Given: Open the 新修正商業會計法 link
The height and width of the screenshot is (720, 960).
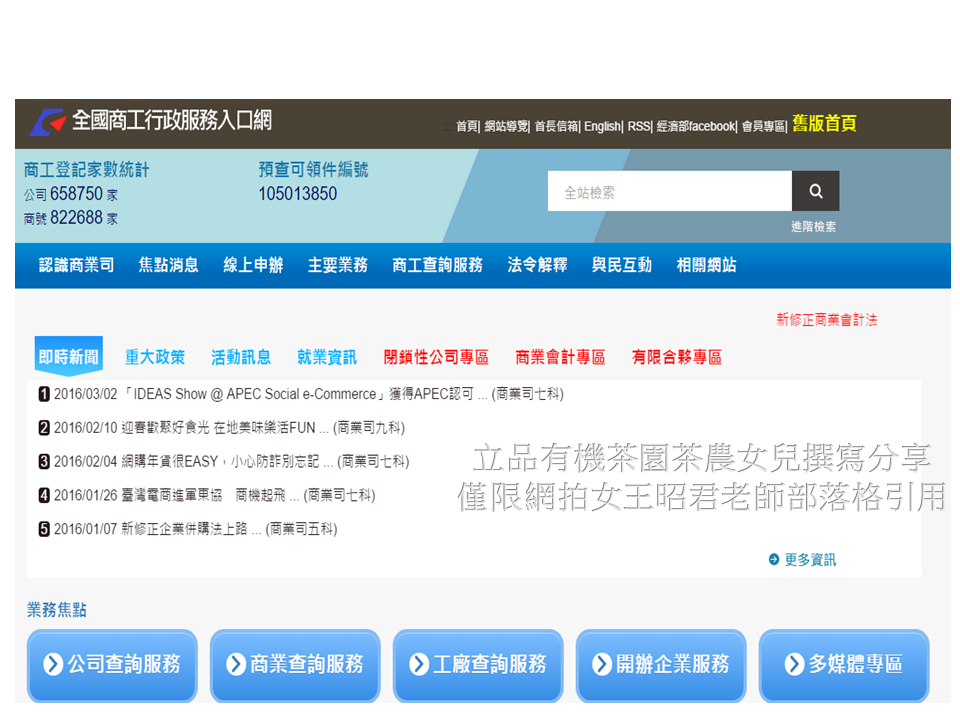Looking at the screenshot, I should pyautogui.click(x=827, y=320).
